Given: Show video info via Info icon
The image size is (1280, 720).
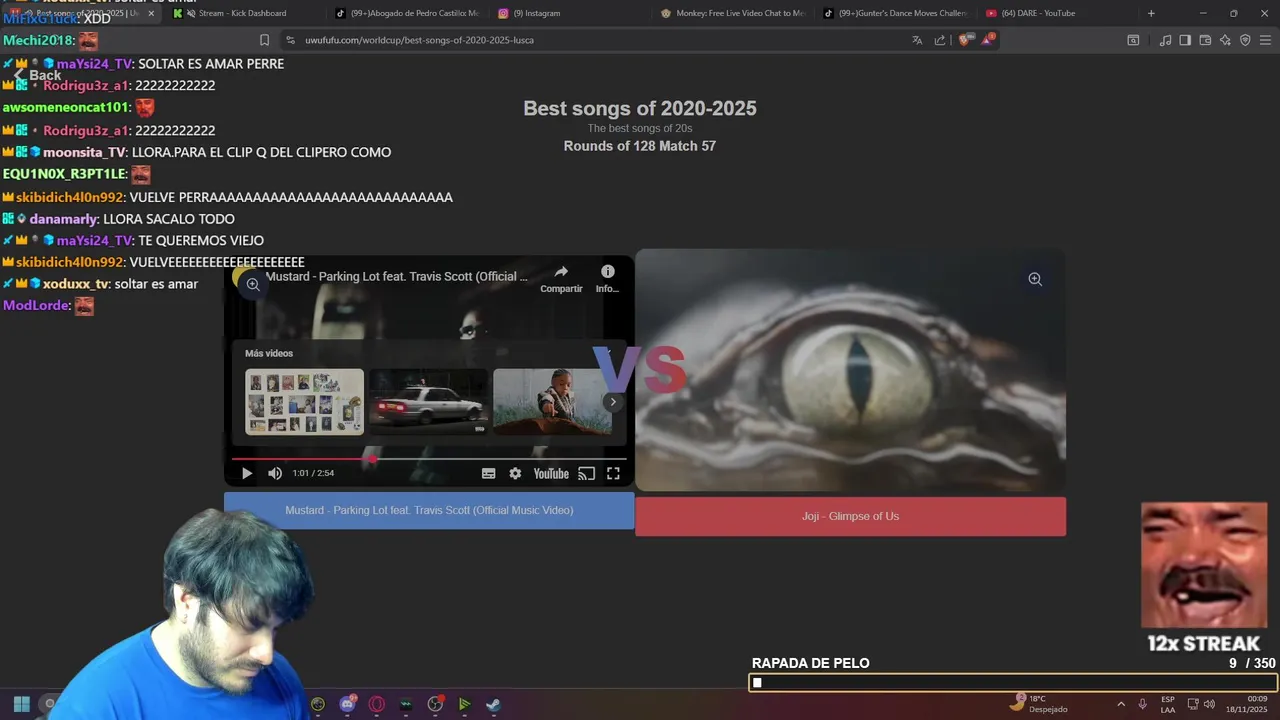Looking at the screenshot, I should pos(607,278).
